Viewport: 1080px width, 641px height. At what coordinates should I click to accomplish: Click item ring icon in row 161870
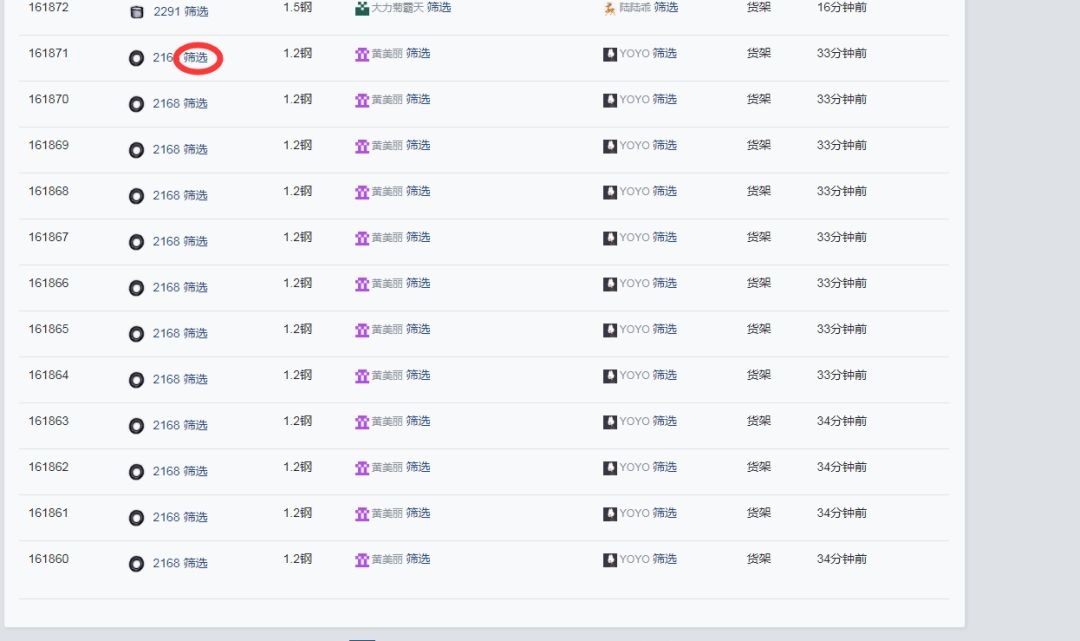(x=136, y=104)
